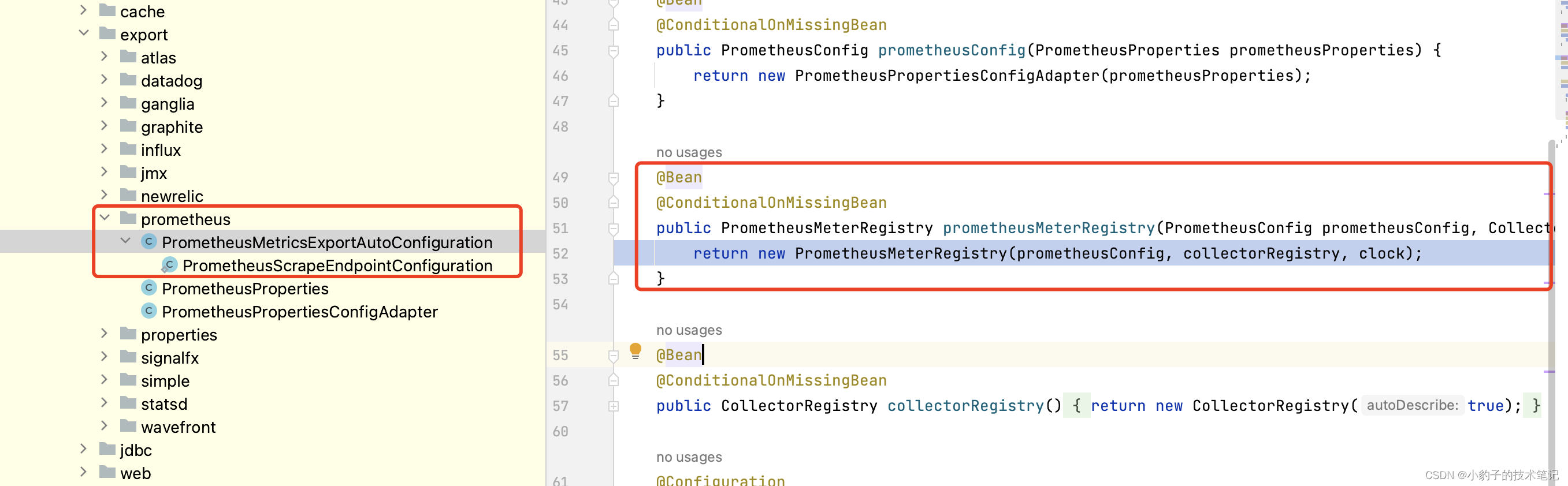Collapse the prometheus package in the tree

pyautogui.click(x=104, y=217)
